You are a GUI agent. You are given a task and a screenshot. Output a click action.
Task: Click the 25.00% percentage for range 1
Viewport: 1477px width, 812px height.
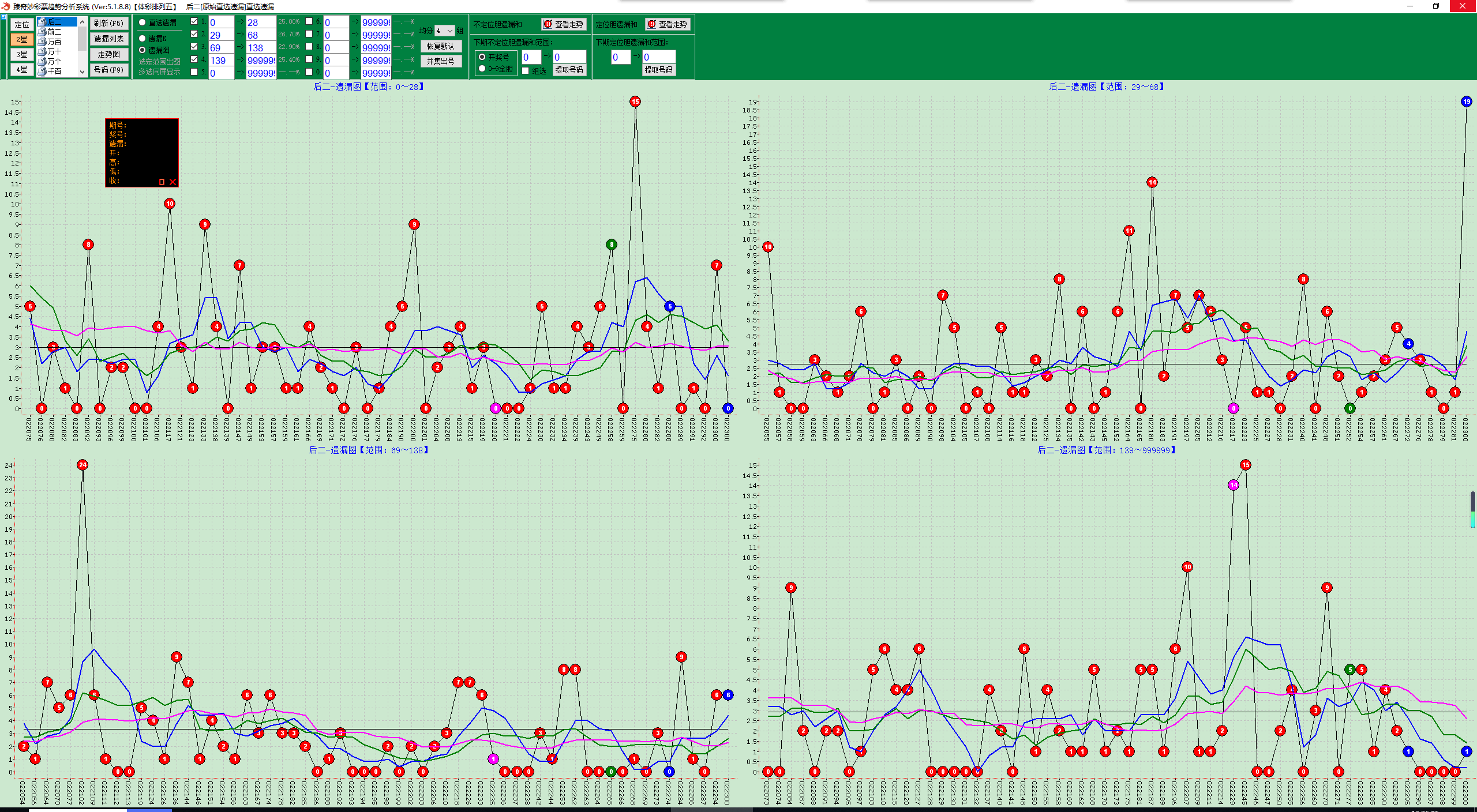tap(289, 21)
